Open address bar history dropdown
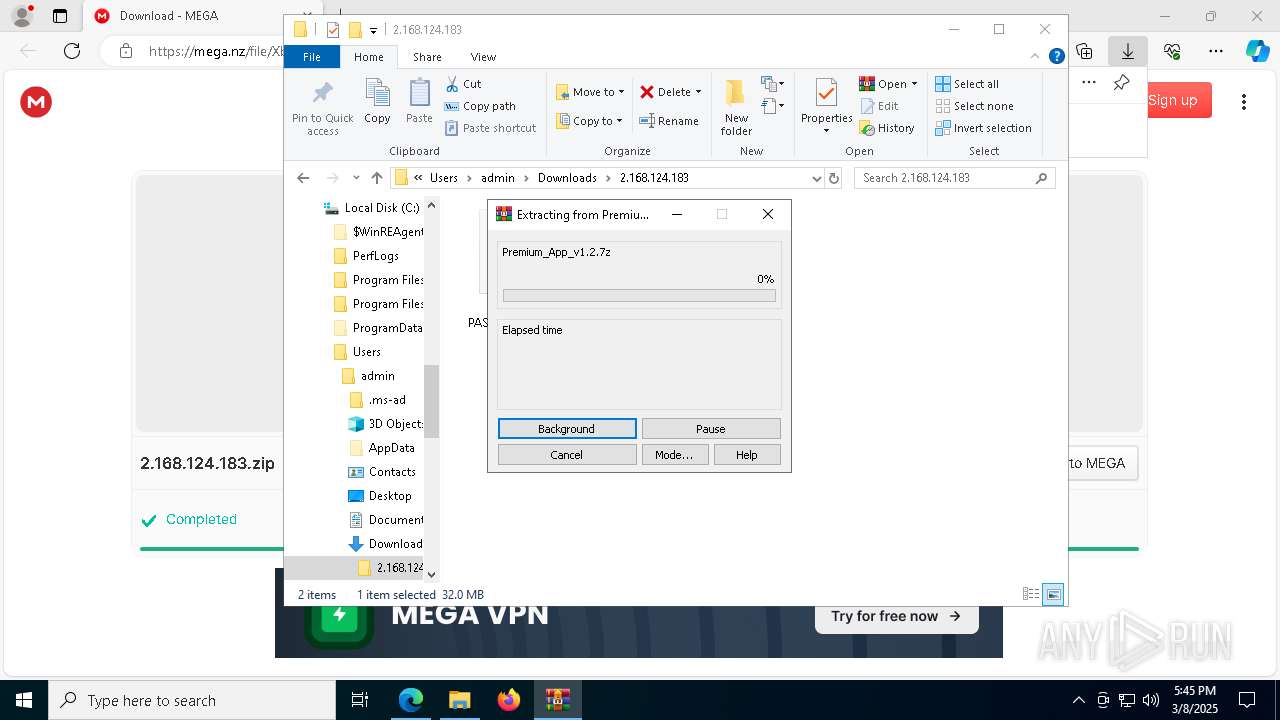 click(x=816, y=178)
